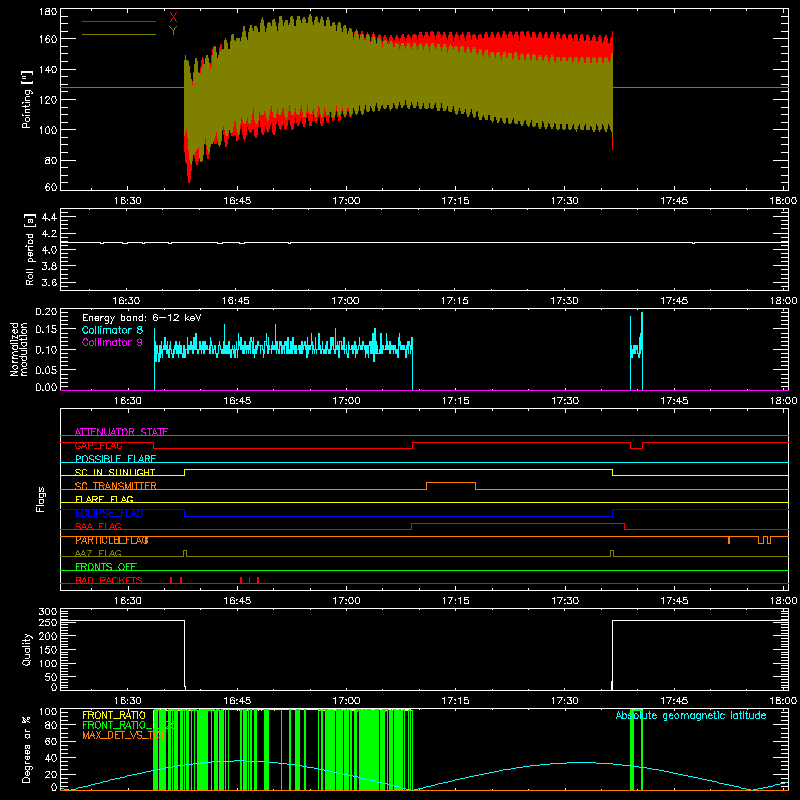Select the 'Roll period [s]' axis title
800x800 pixels.
point(29,249)
